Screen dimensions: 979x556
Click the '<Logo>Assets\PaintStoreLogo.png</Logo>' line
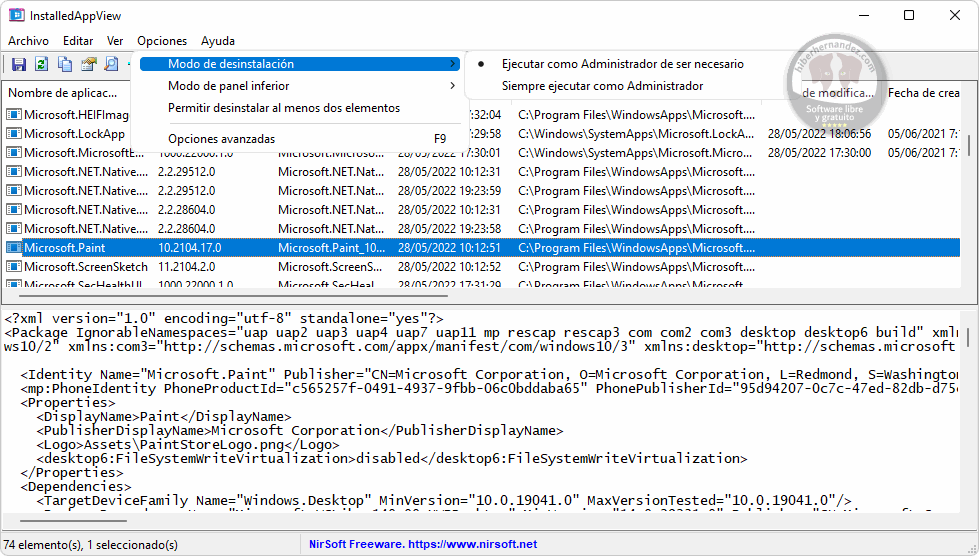[x=188, y=444]
